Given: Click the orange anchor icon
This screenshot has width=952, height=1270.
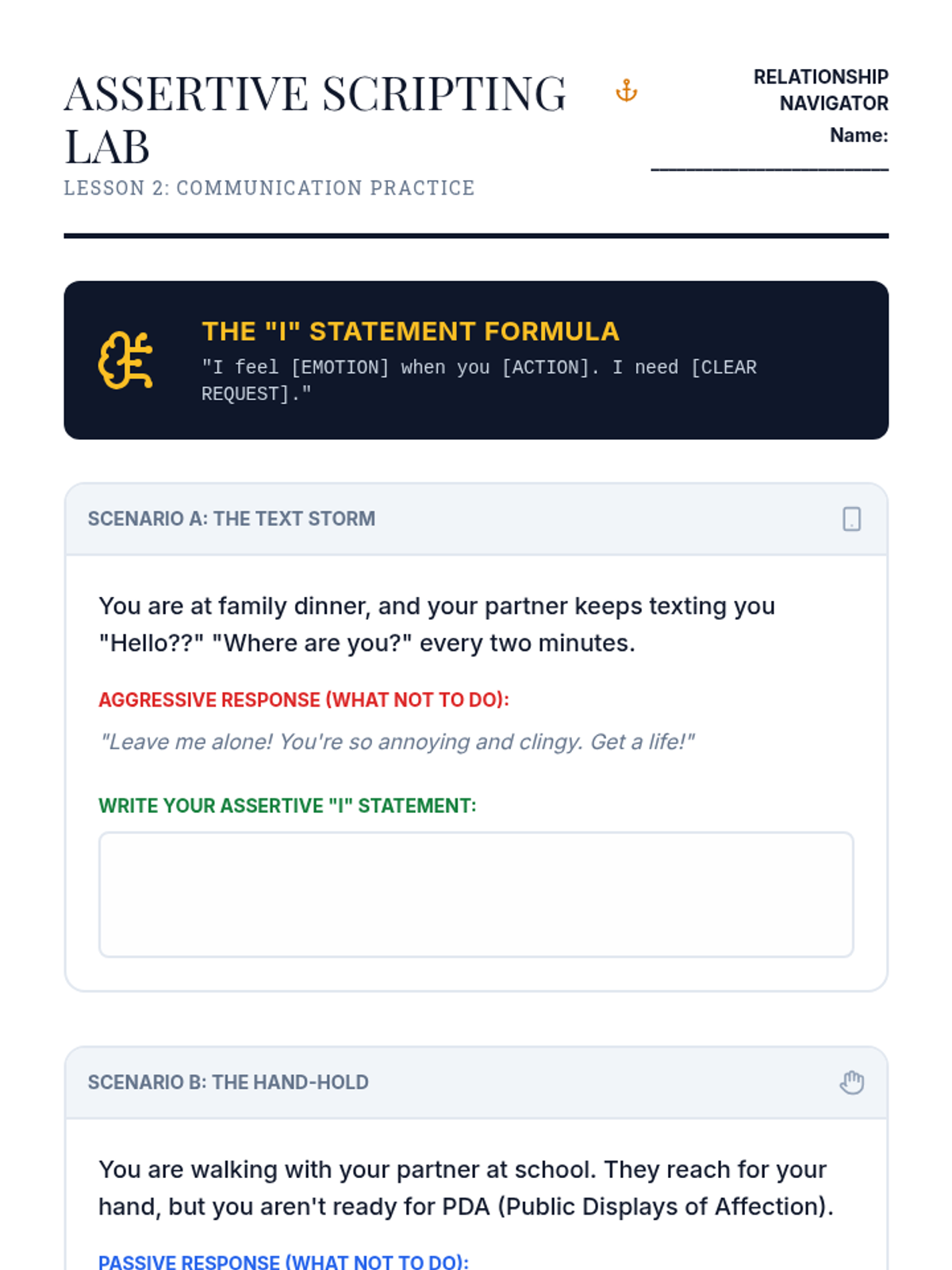Looking at the screenshot, I should (x=627, y=91).
